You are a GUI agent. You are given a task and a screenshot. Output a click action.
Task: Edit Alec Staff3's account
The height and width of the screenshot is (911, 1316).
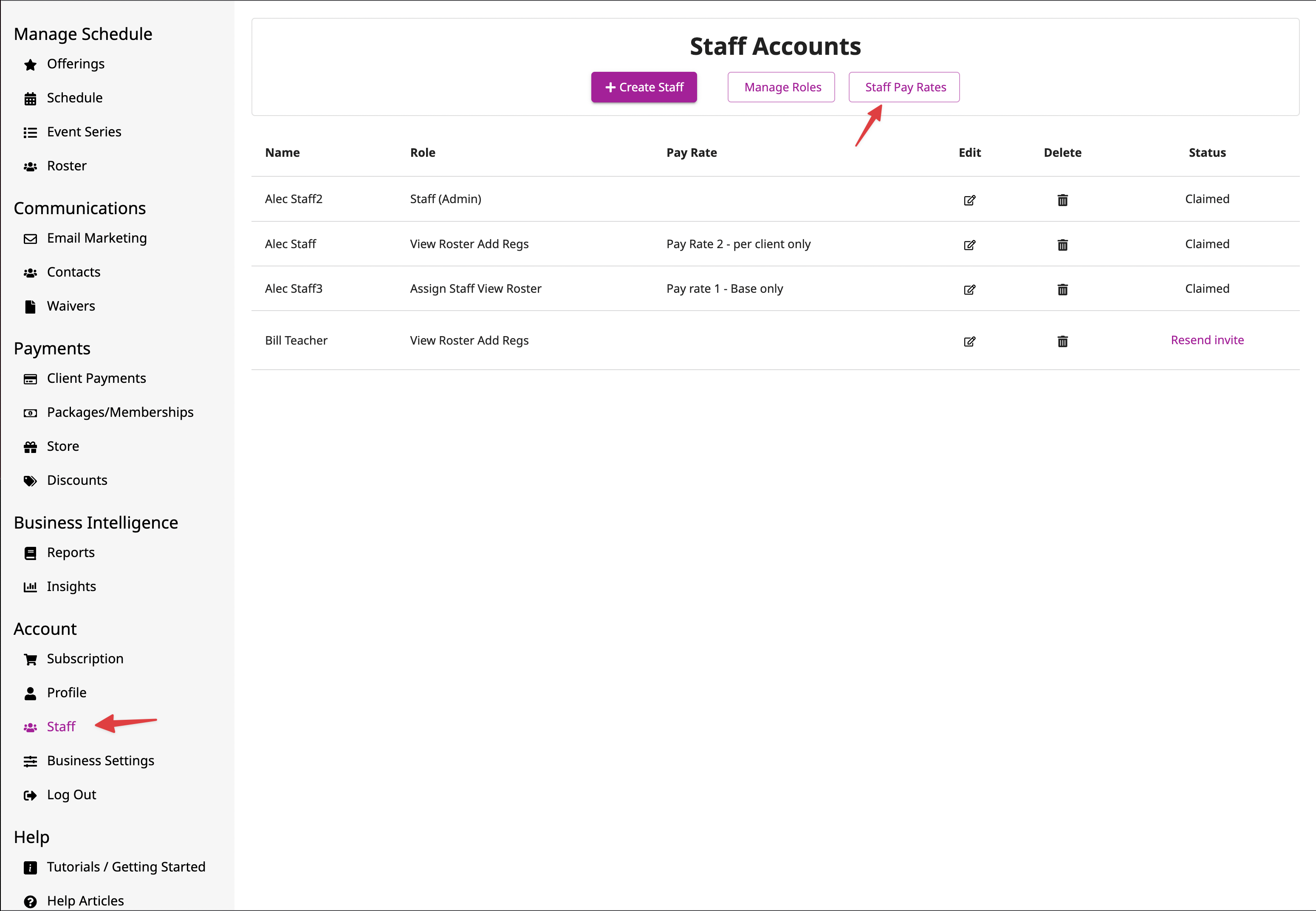tap(969, 289)
